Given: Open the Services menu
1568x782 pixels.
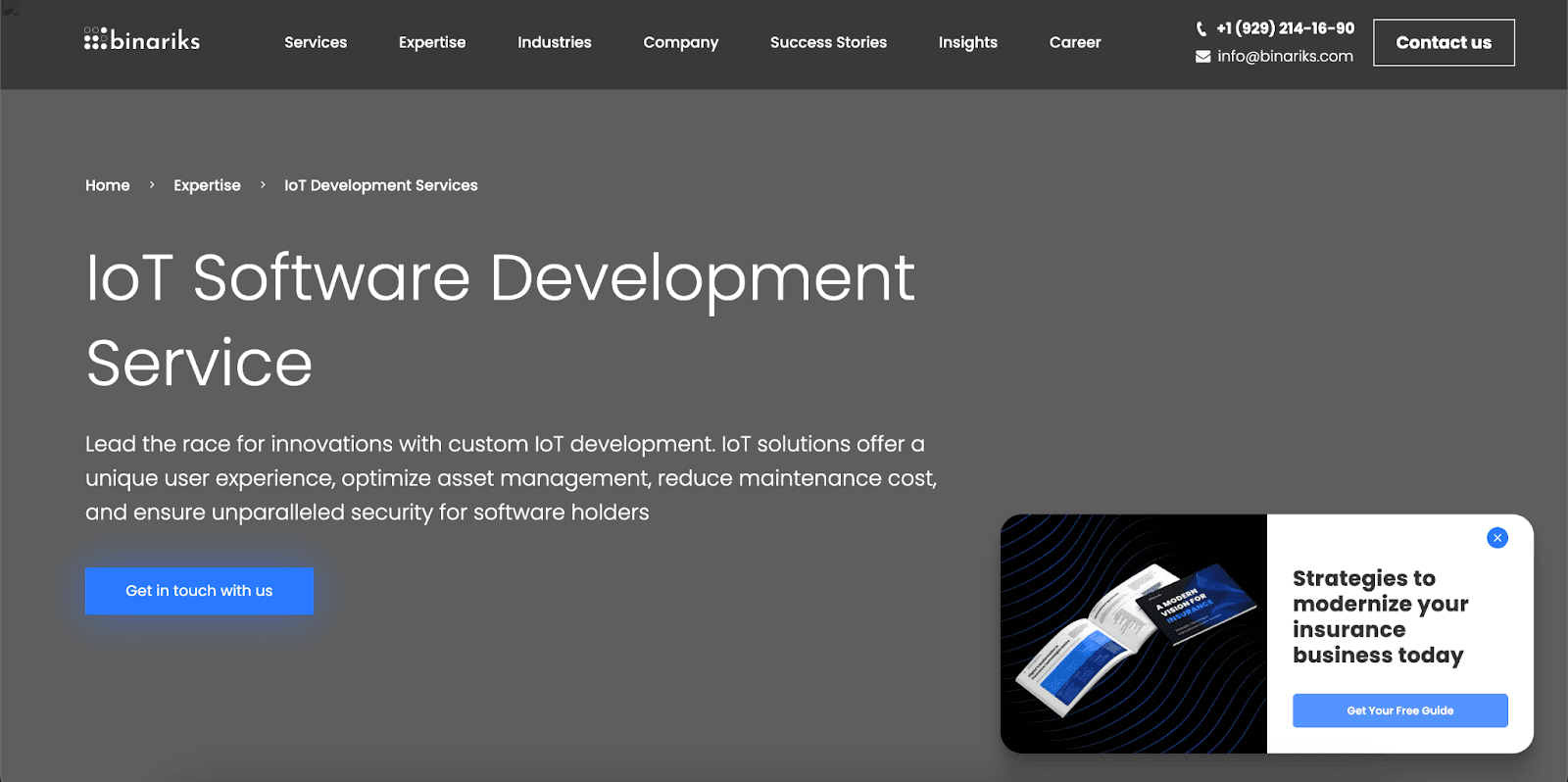Looking at the screenshot, I should click(x=316, y=42).
